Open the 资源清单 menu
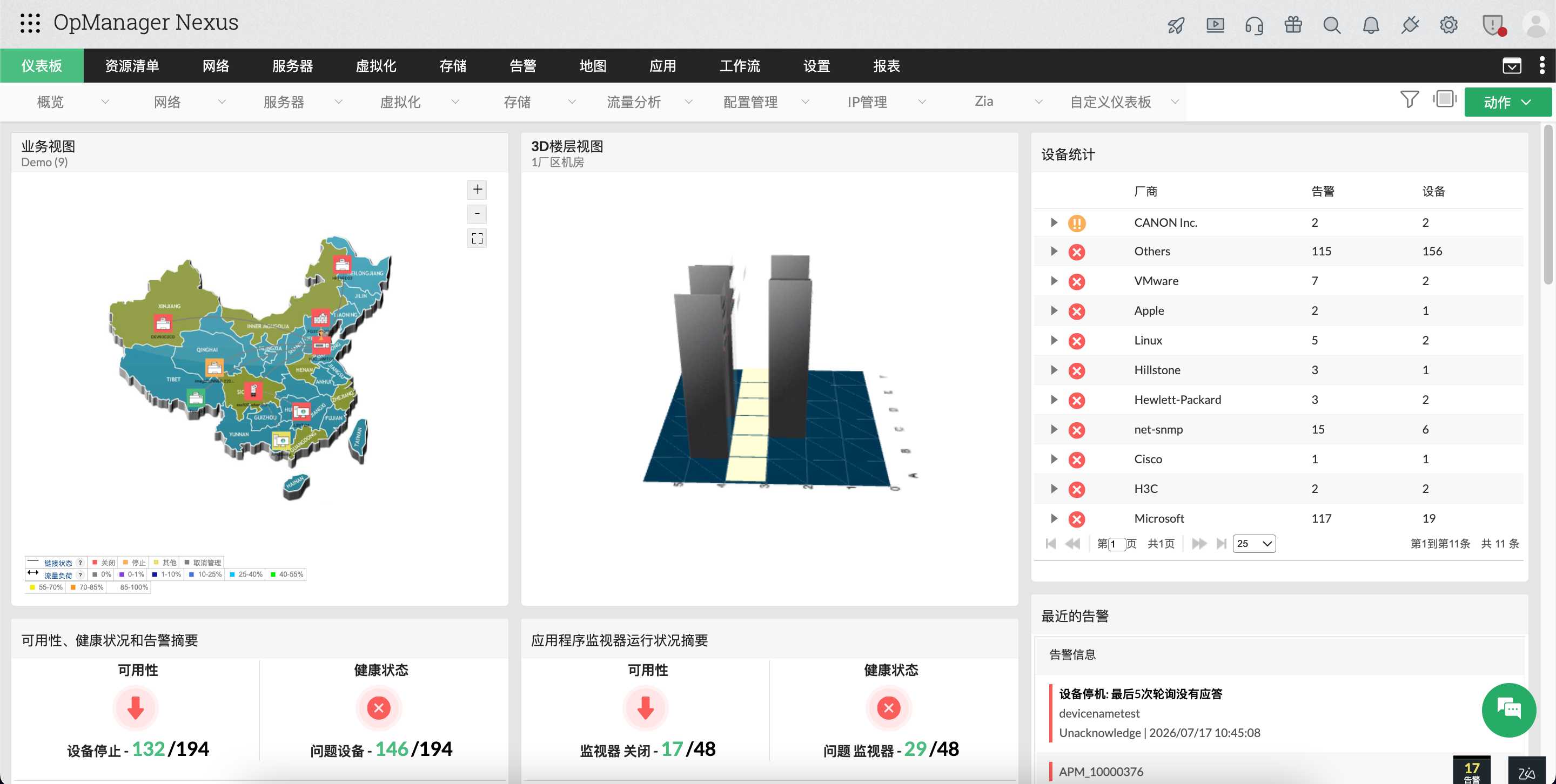1556x784 pixels. click(132, 66)
